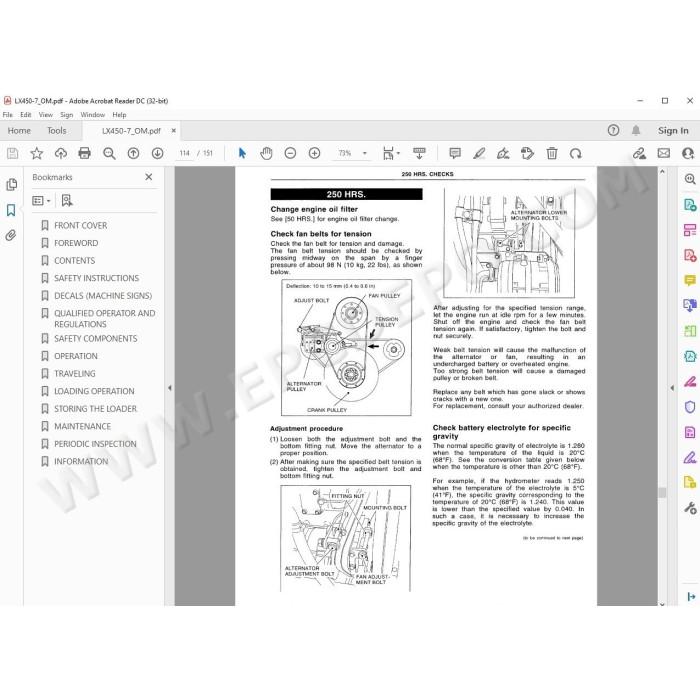Switch to the Home tab

click(x=19, y=131)
